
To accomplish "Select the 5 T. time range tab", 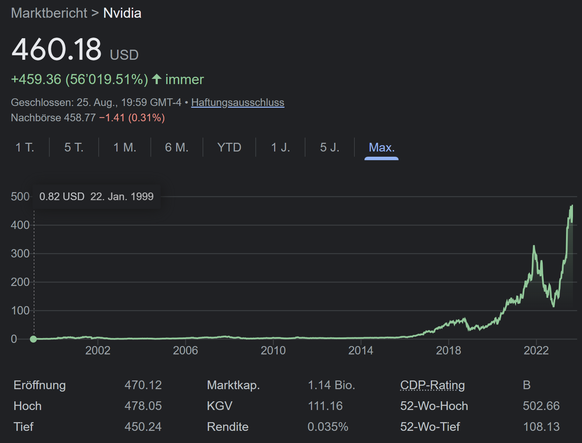I will point(74,148).
